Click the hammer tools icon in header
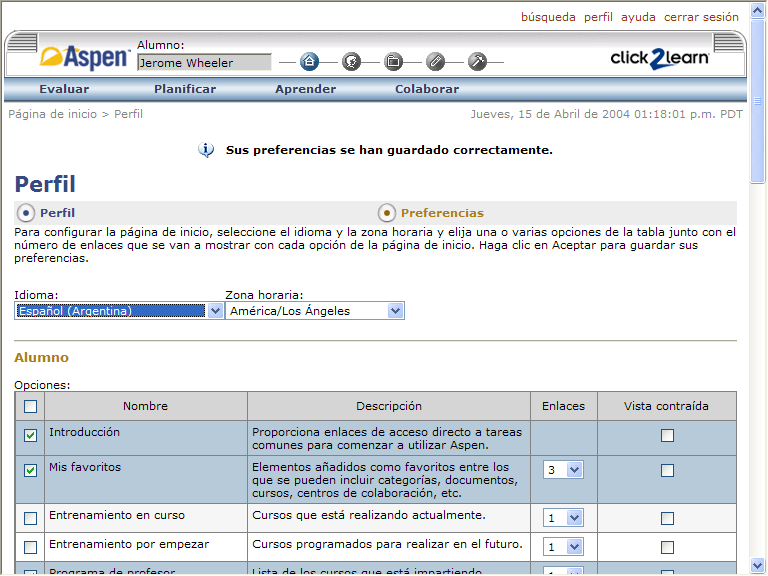 pyautogui.click(x=477, y=62)
